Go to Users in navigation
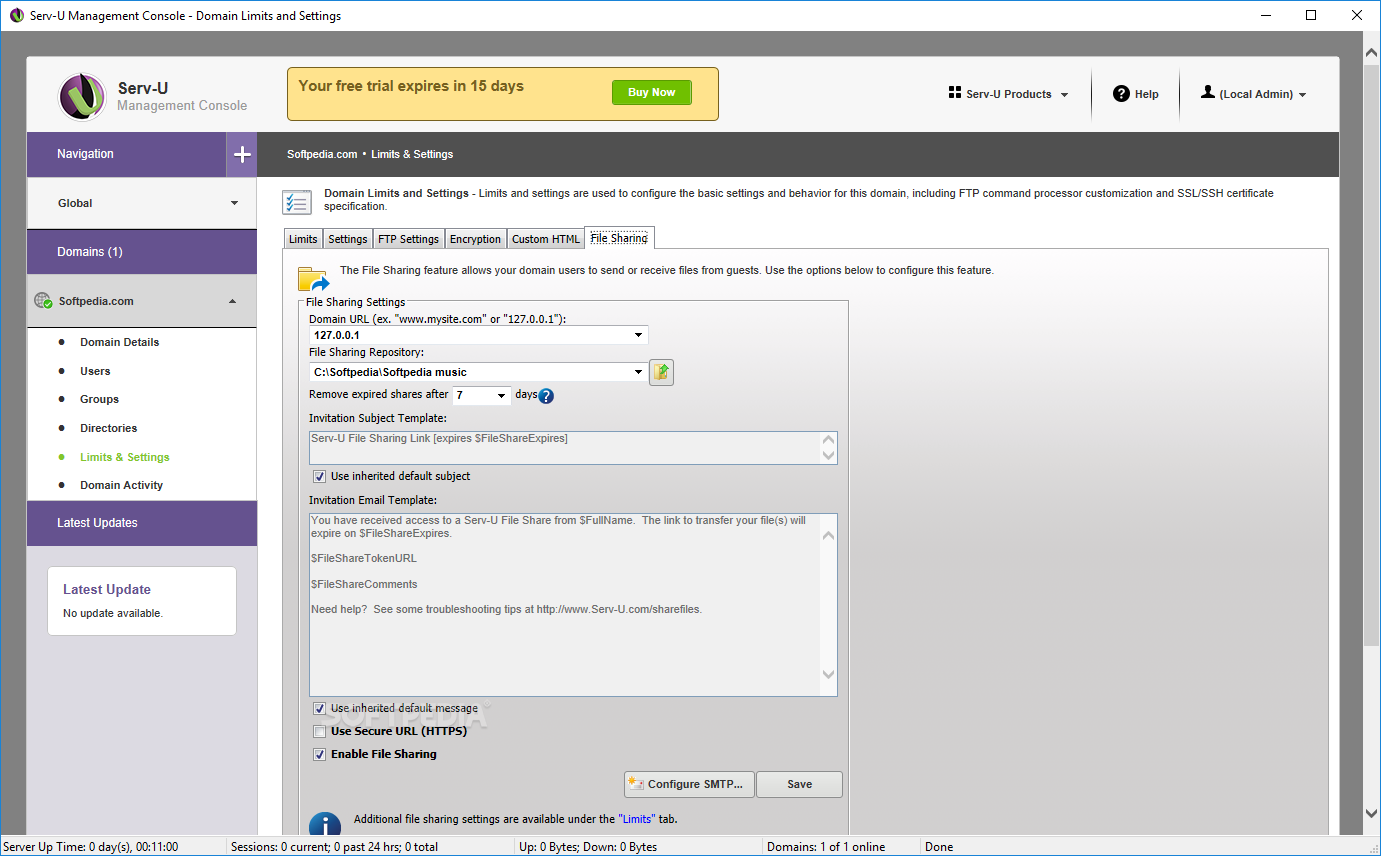The image size is (1381, 856). click(x=95, y=371)
